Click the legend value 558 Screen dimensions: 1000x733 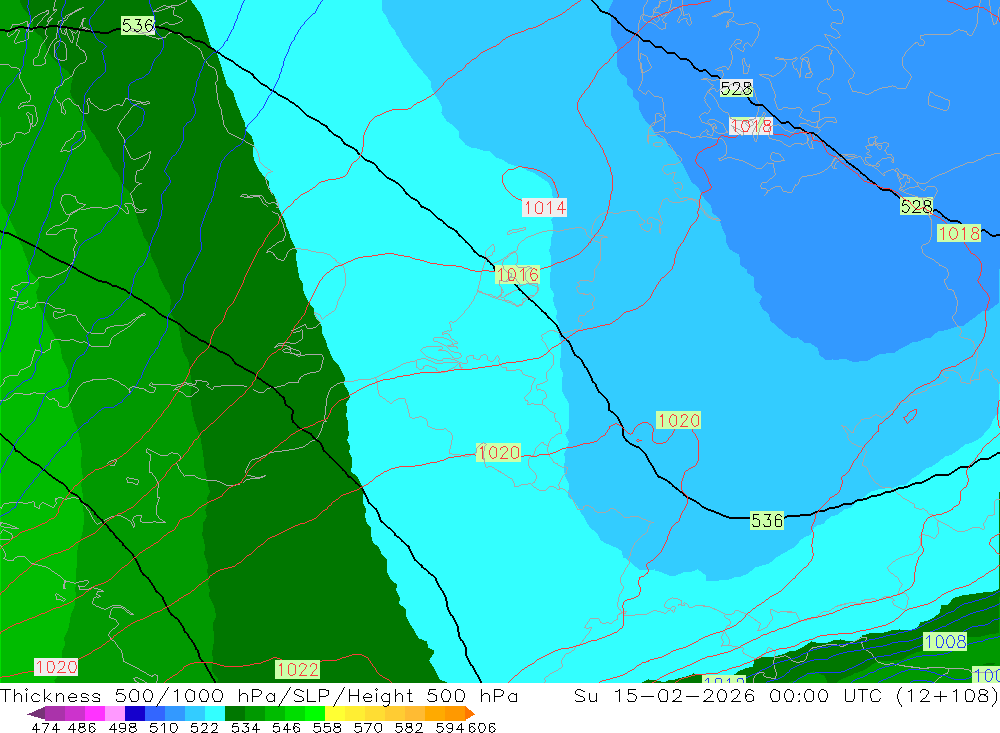(327, 727)
